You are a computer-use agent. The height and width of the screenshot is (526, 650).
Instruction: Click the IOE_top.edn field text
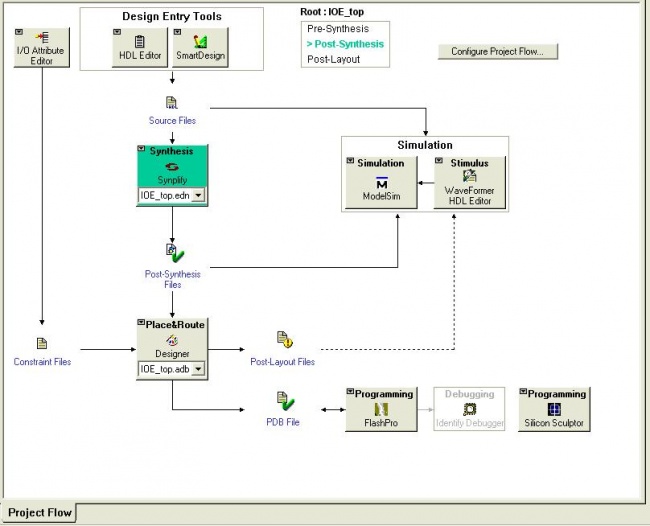(x=165, y=196)
